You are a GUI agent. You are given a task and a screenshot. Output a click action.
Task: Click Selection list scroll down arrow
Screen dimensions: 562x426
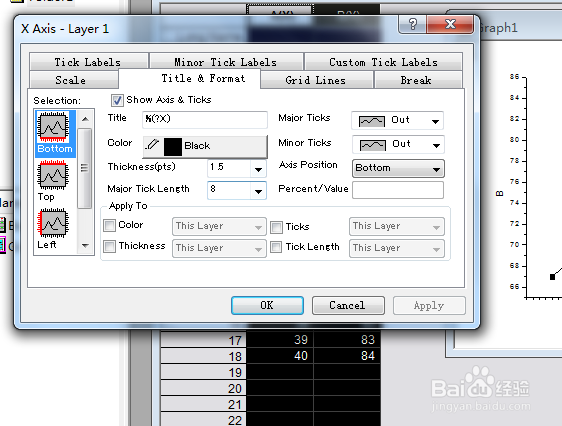tap(85, 245)
